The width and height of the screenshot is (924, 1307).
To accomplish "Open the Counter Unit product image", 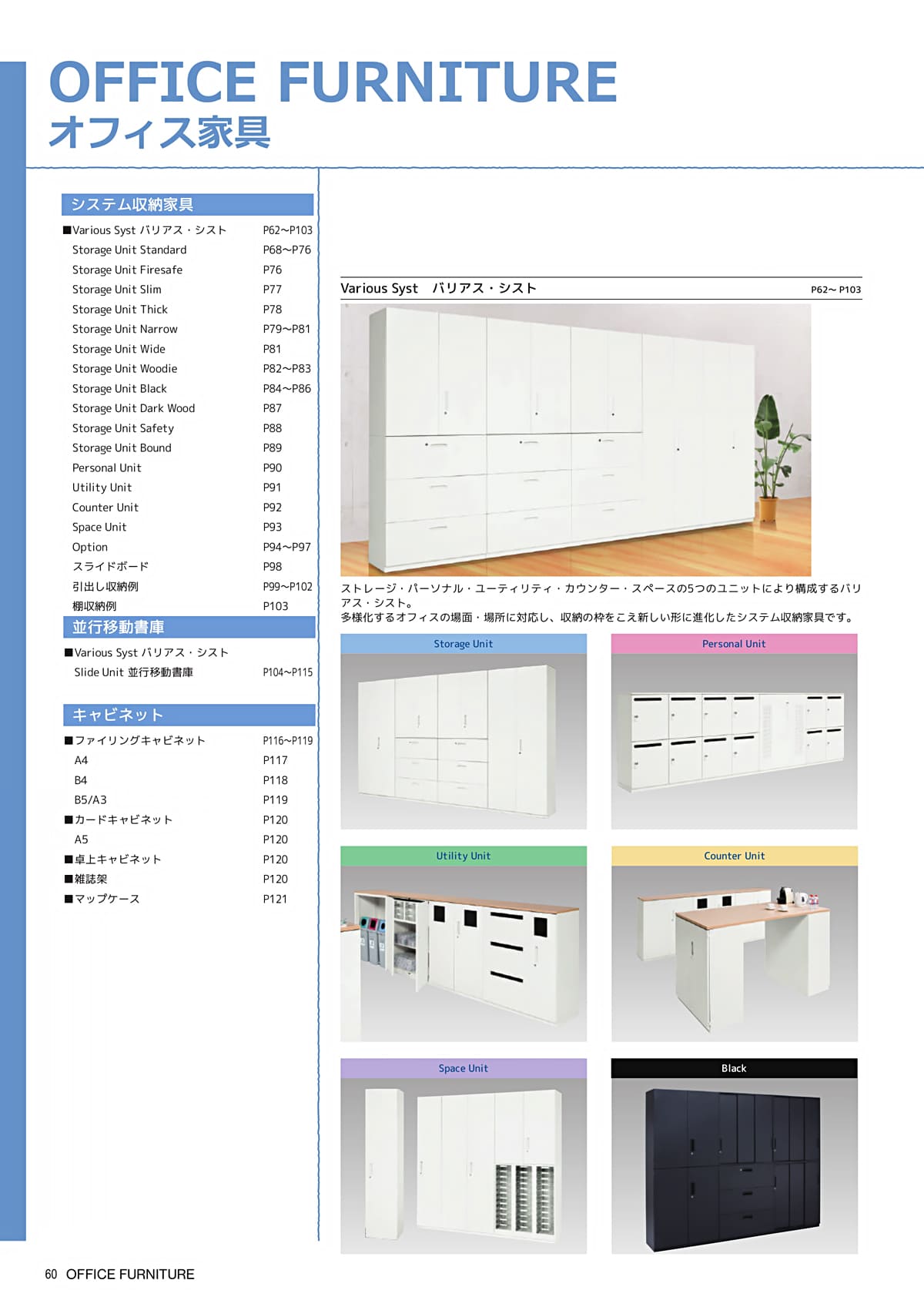I will pos(734,953).
